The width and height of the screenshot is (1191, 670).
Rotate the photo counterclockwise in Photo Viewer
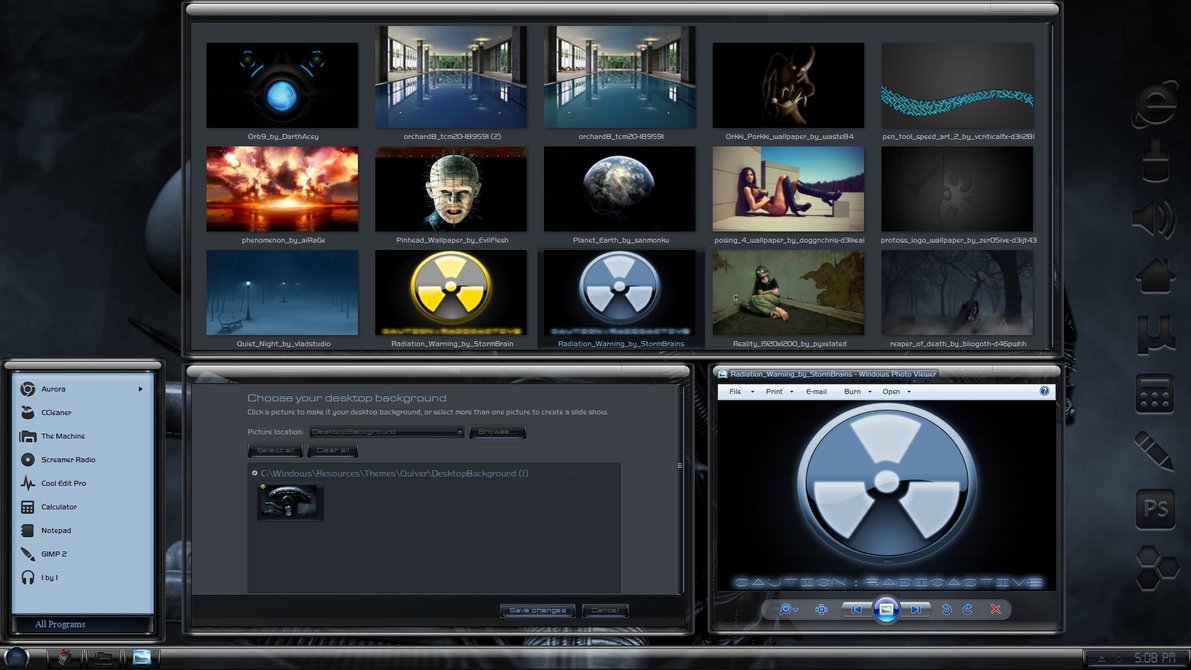(x=946, y=609)
